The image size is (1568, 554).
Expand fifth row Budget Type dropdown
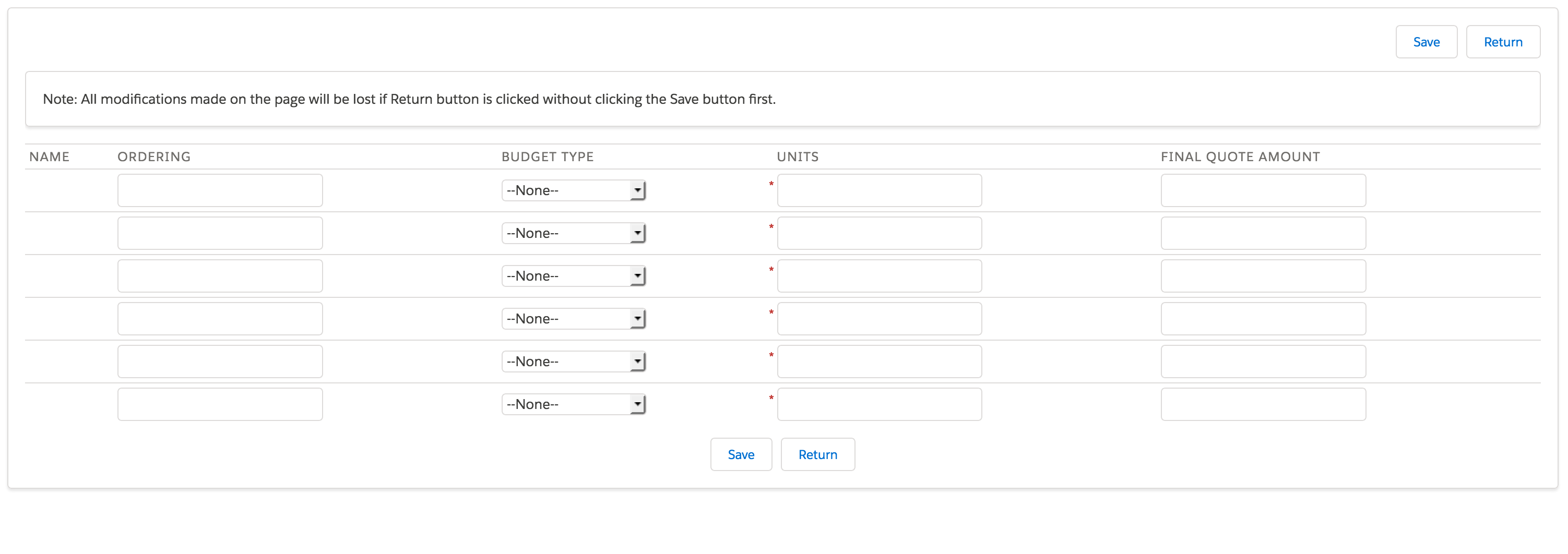click(x=573, y=361)
